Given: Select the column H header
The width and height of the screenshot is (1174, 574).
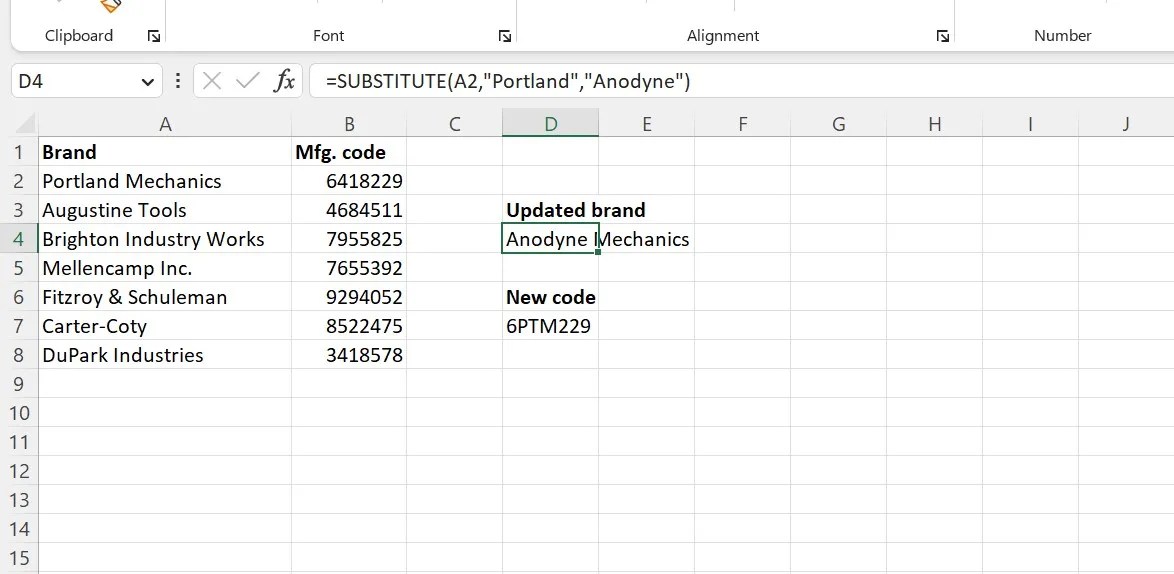Looking at the screenshot, I should click(934, 124).
